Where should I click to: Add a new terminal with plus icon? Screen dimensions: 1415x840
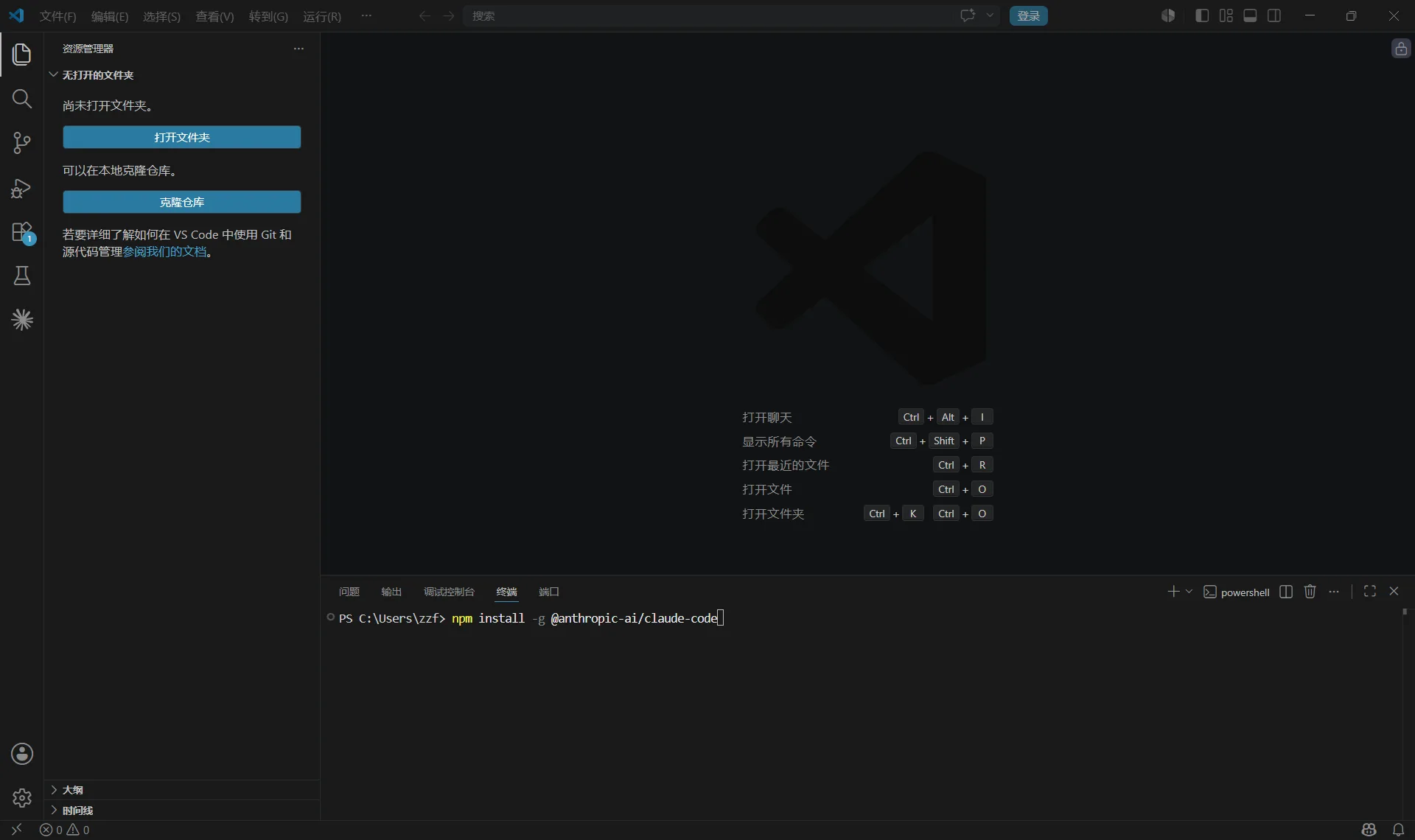point(1173,592)
